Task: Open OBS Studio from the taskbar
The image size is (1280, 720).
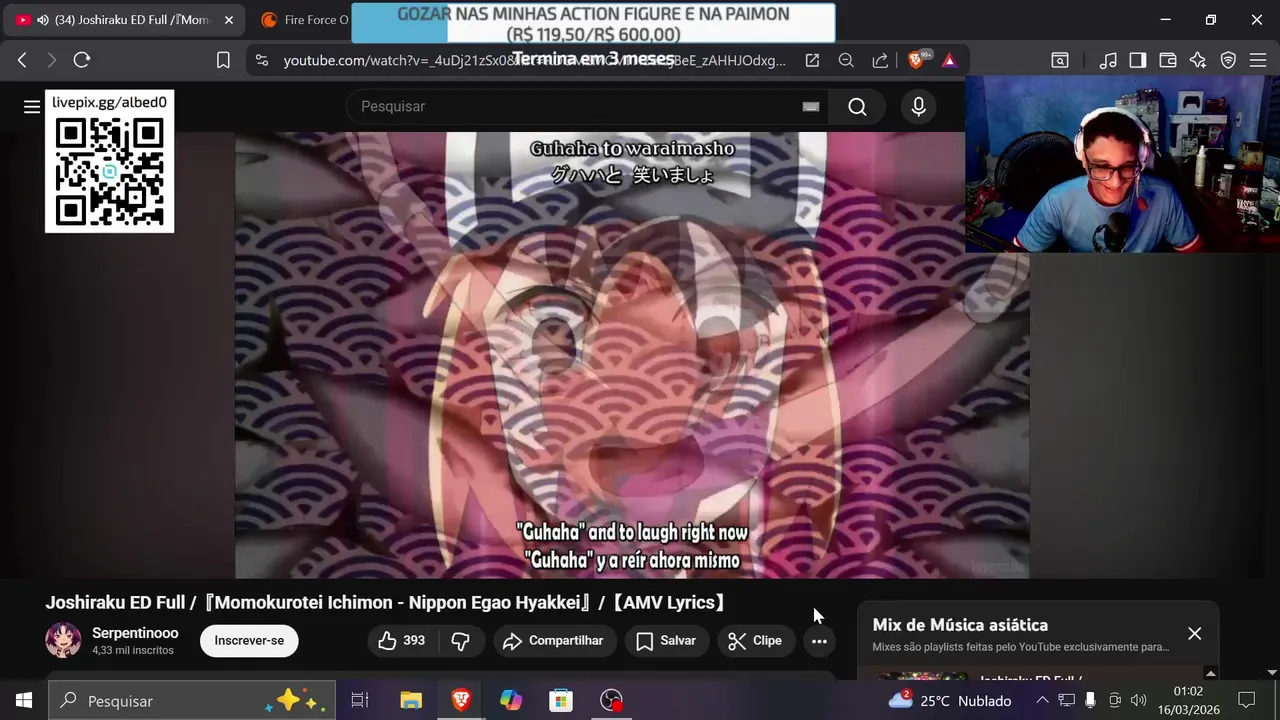Action: pyautogui.click(x=611, y=700)
